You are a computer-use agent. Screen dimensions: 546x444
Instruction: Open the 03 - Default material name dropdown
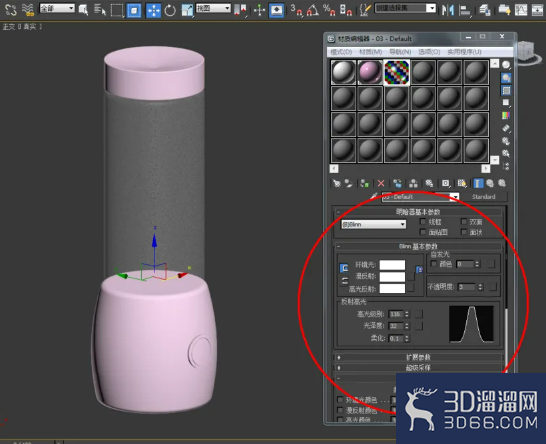pyautogui.click(x=455, y=197)
